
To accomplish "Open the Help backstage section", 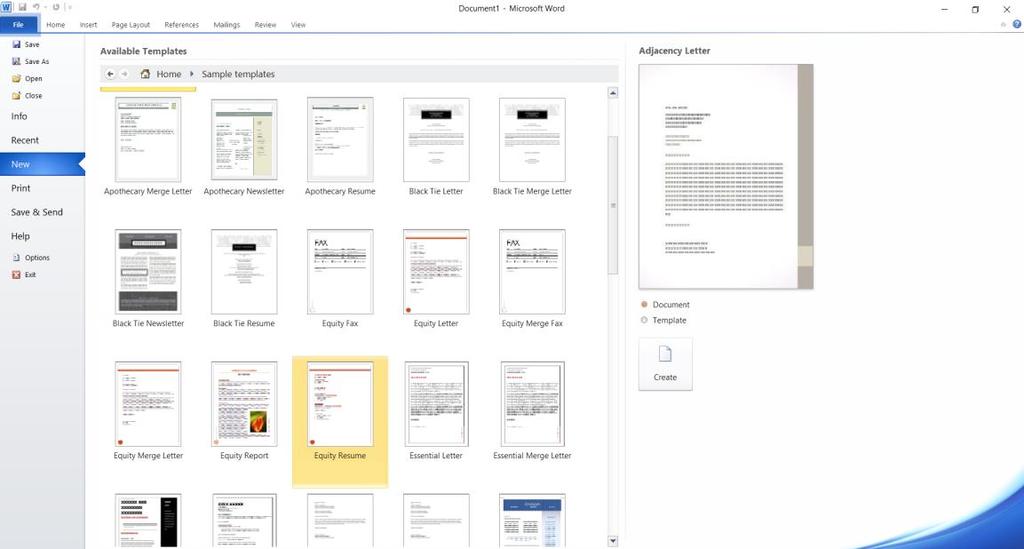I will tap(20, 236).
